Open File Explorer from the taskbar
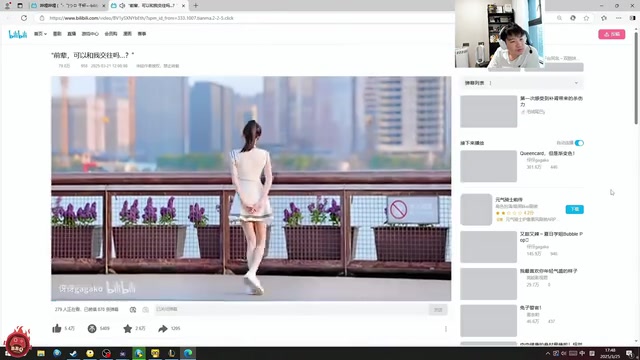Viewport: 640px width, 360px height. pyautogui.click(x=41, y=353)
